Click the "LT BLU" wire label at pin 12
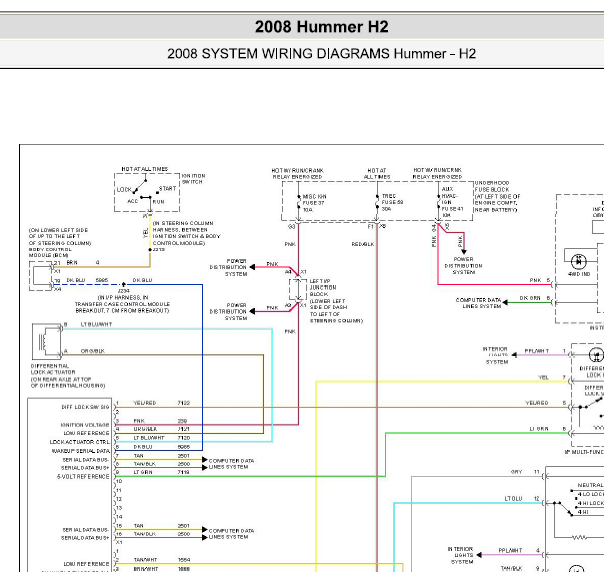The image size is (604, 572). 513,498
